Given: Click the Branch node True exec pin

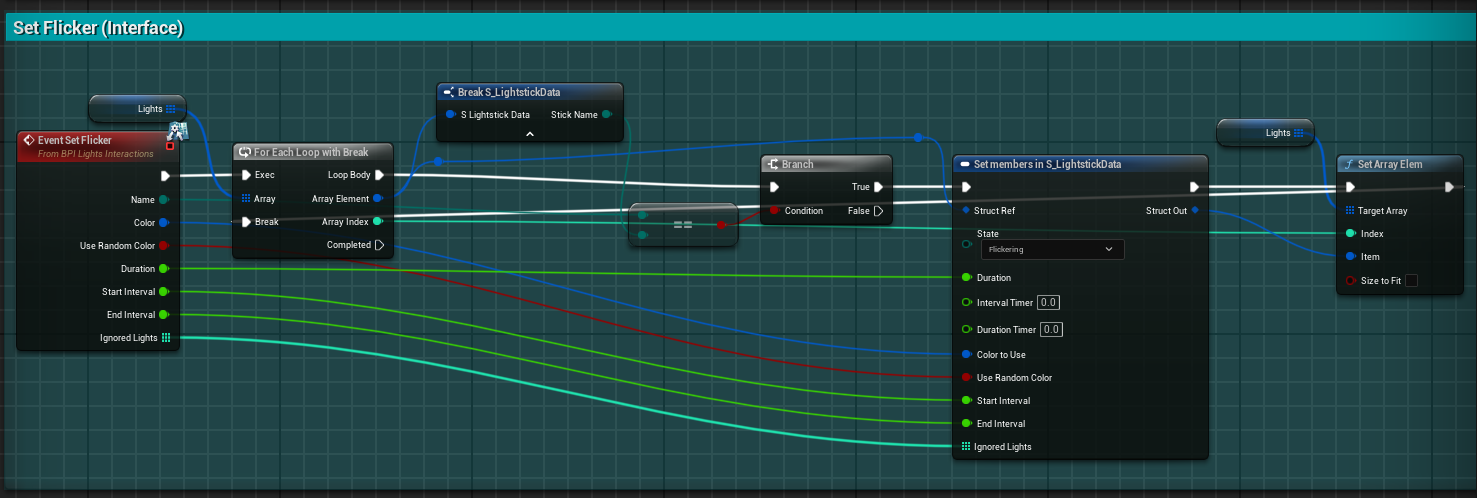Looking at the screenshot, I should (878, 187).
